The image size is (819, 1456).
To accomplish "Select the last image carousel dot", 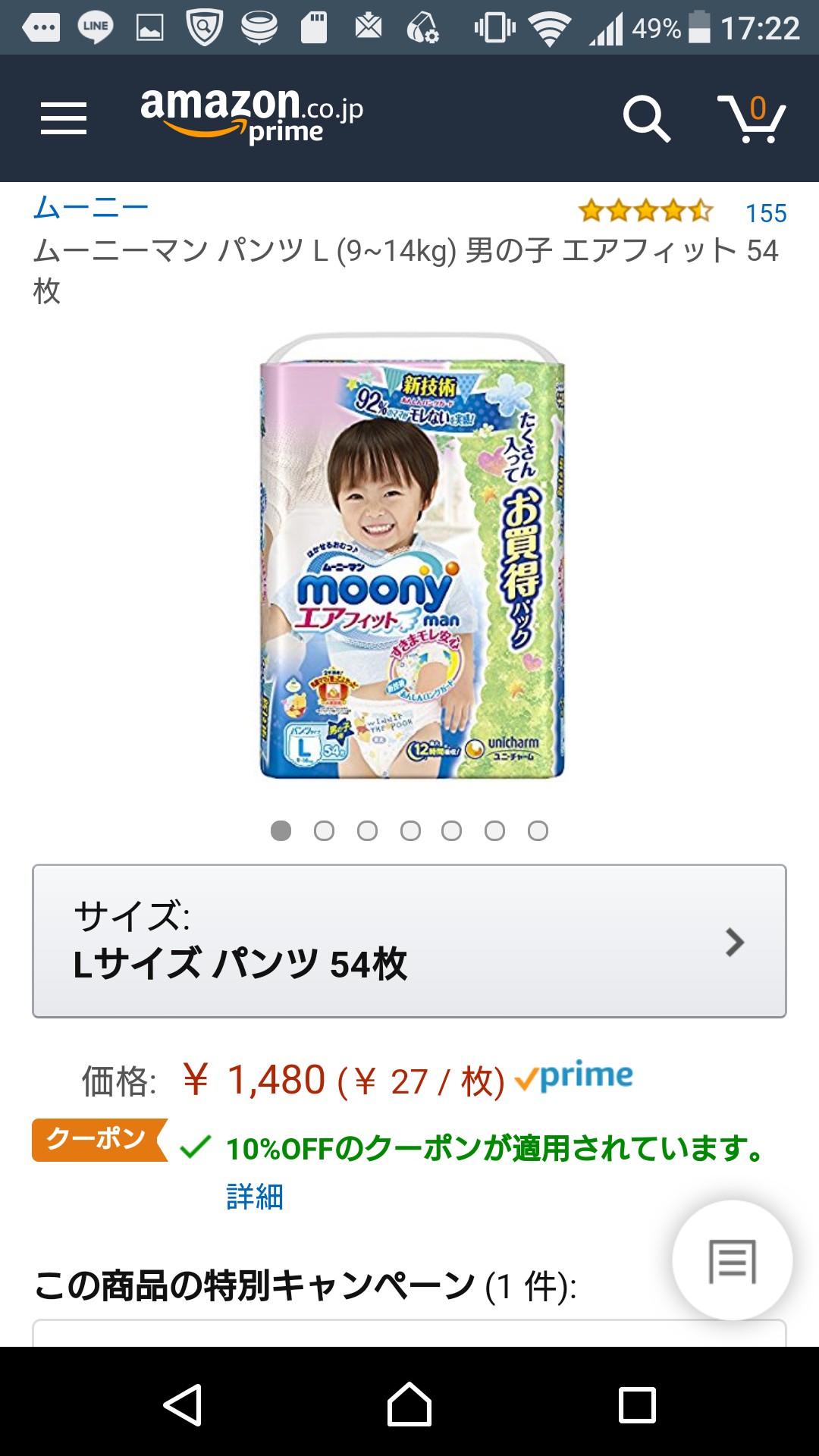I will click(x=538, y=831).
